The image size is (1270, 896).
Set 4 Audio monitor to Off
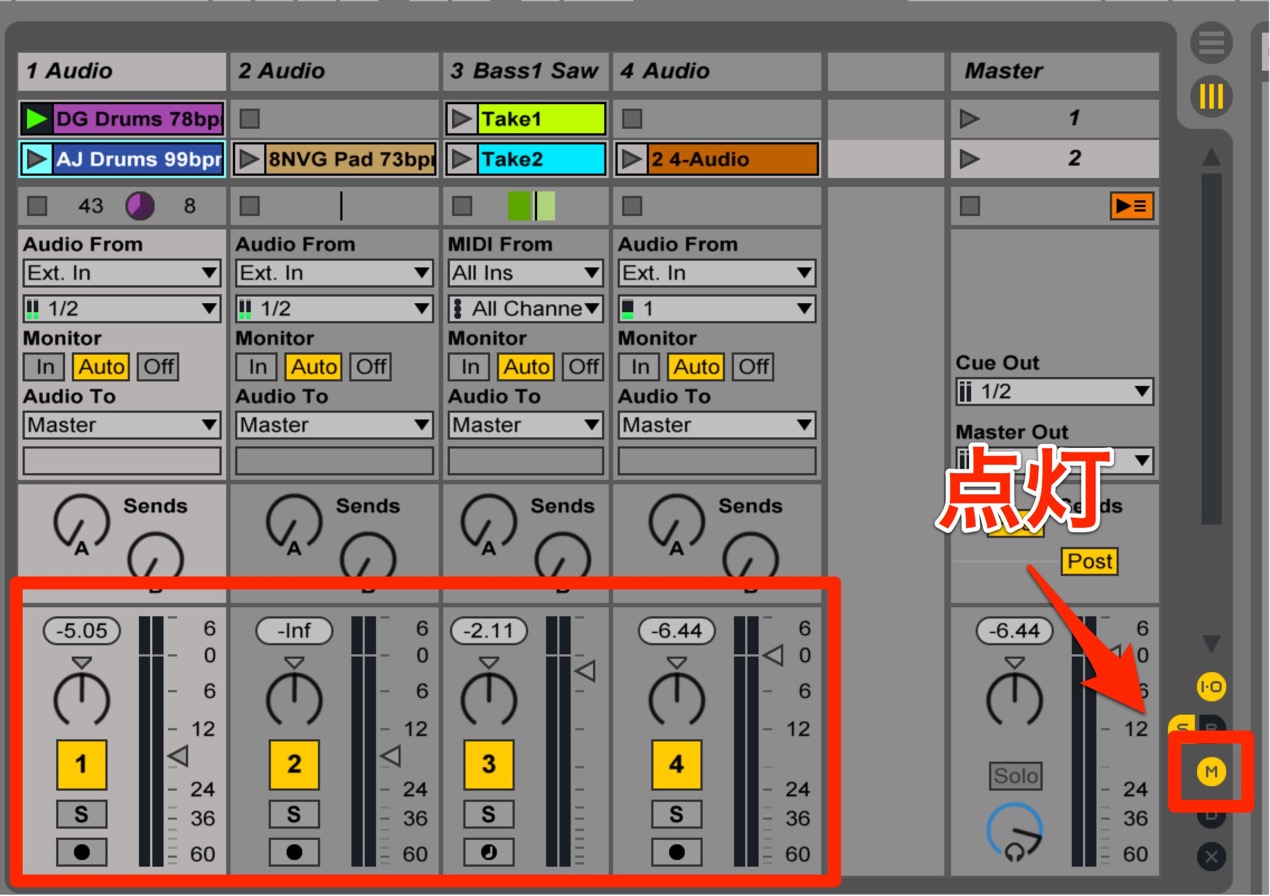click(754, 367)
